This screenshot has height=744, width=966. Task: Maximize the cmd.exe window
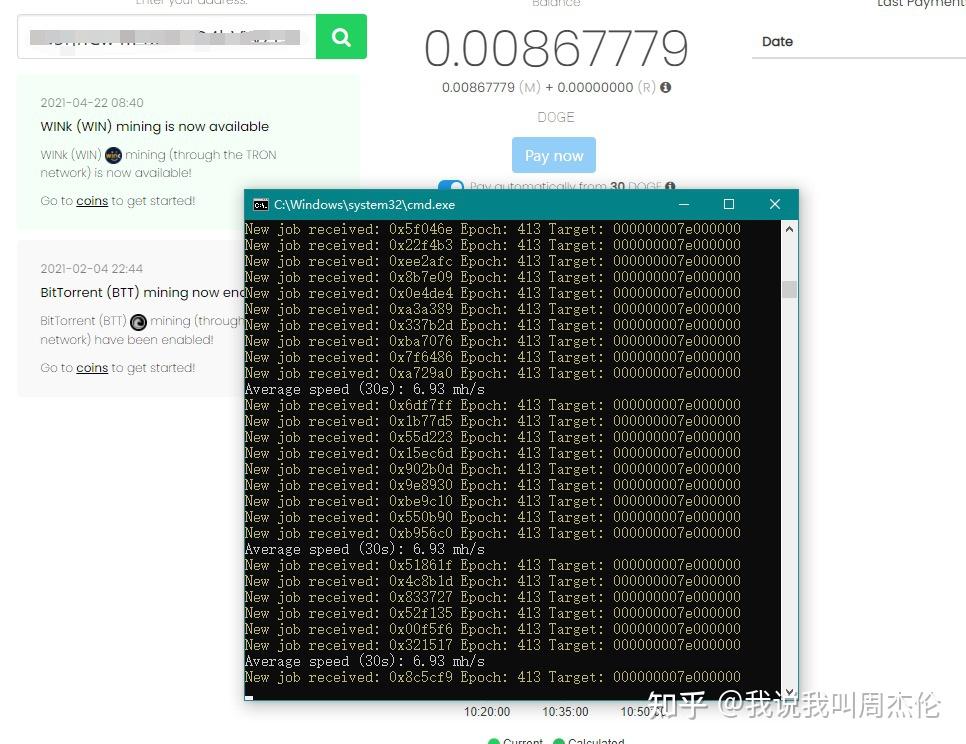coord(729,204)
